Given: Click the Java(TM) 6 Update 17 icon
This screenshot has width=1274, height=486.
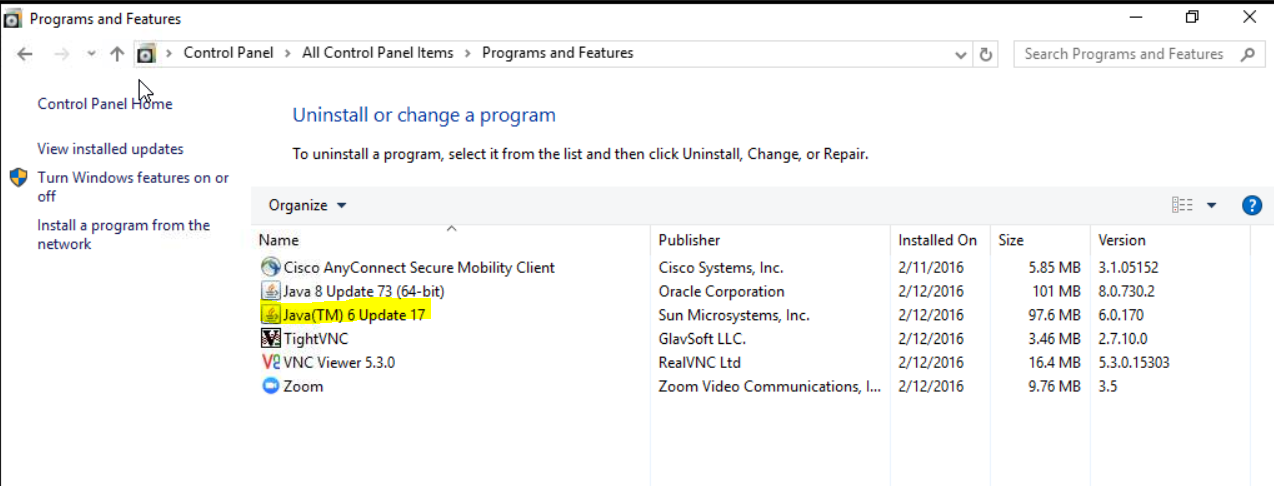Looking at the screenshot, I should [270, 315].
